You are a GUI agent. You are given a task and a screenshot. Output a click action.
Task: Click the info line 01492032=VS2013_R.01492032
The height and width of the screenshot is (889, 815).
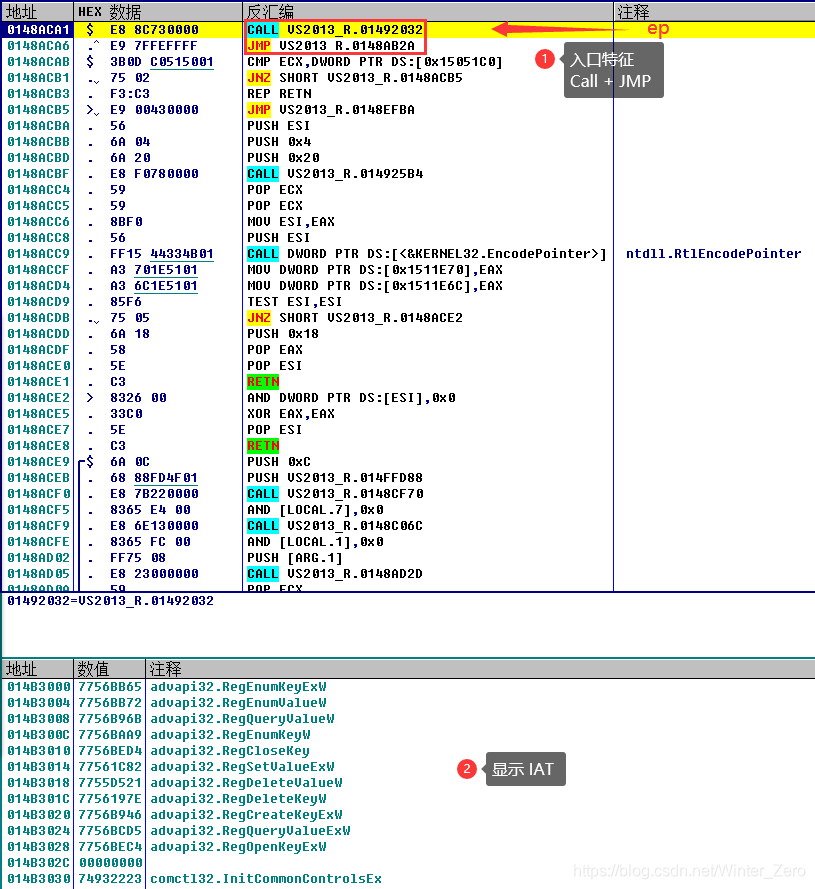click(111, 600)
